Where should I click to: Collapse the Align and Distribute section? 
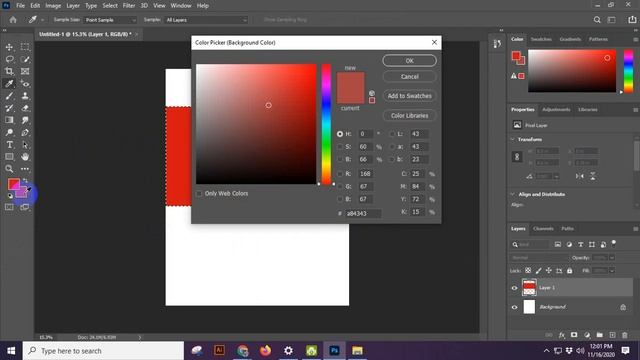[x=513, y=194]
